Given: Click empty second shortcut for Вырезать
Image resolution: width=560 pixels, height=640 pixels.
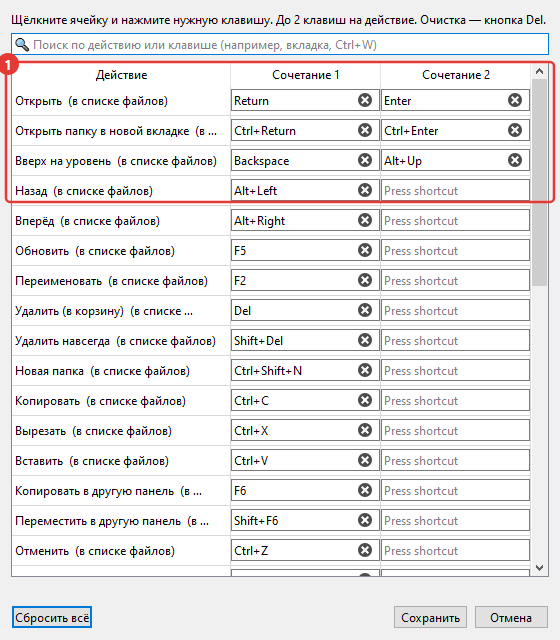Looking at the screenshot, I should pos(456,431).
